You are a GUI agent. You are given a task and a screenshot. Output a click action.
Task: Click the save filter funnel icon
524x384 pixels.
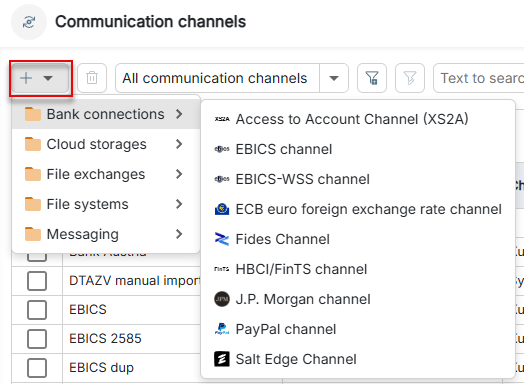tap(372, 78)
